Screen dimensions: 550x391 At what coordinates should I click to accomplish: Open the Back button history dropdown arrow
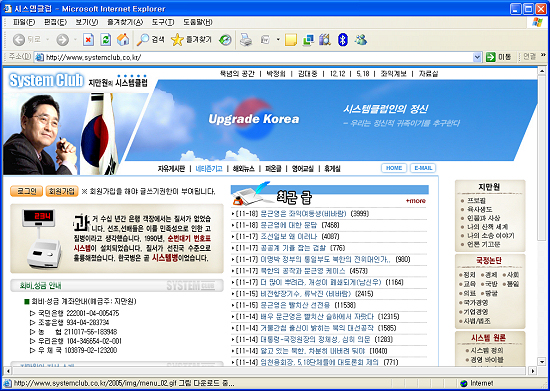(x=48, y=40)
